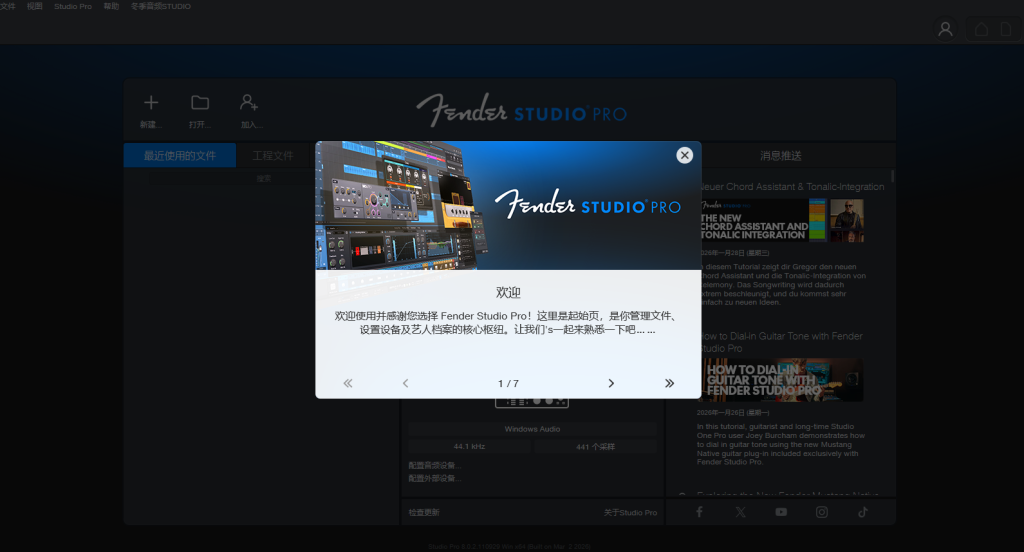Open the user account icon top right
This screenshot has height=552, width=1024.
click(945, 29)
